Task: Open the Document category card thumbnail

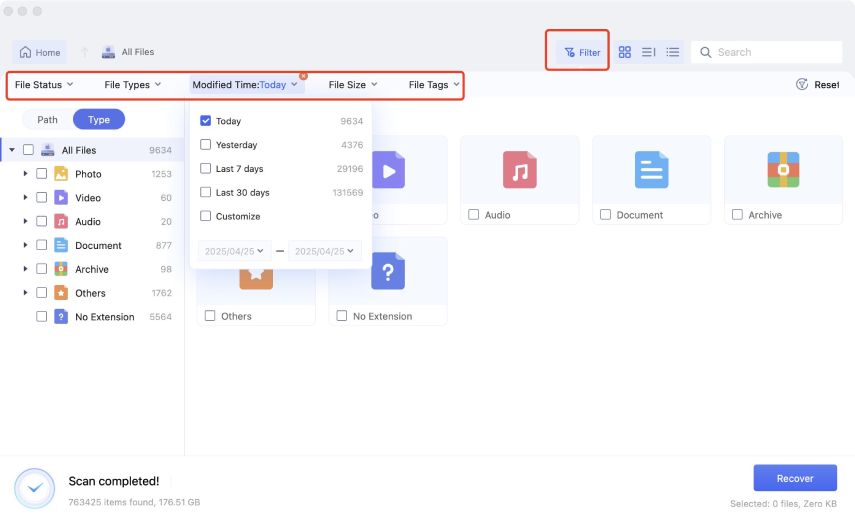Action: coord(652,170)
